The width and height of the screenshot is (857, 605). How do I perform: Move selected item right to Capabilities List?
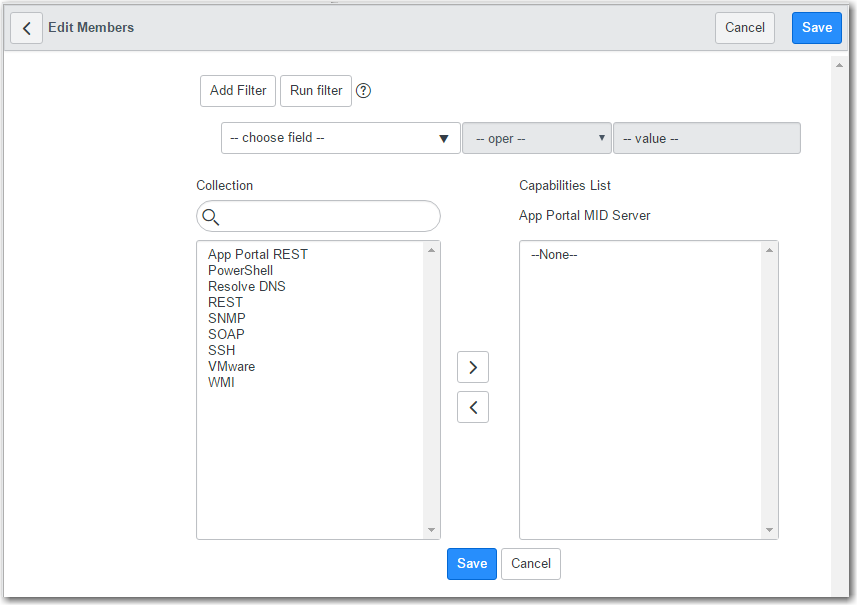[473, 367]
